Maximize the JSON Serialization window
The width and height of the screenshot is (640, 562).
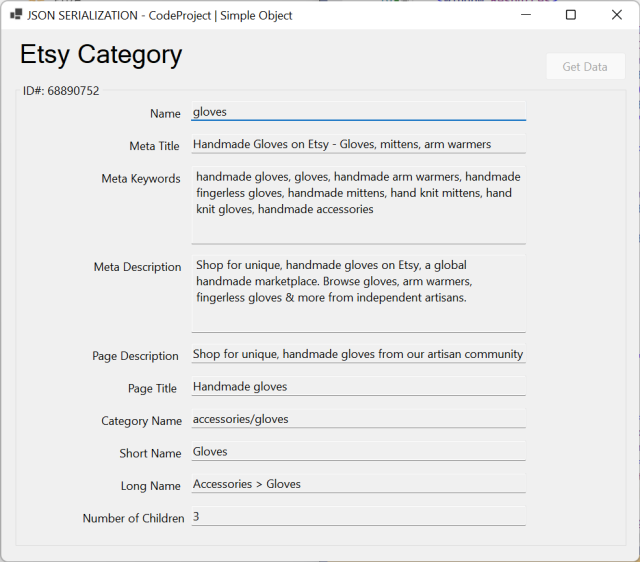click(x=571, y=15)
